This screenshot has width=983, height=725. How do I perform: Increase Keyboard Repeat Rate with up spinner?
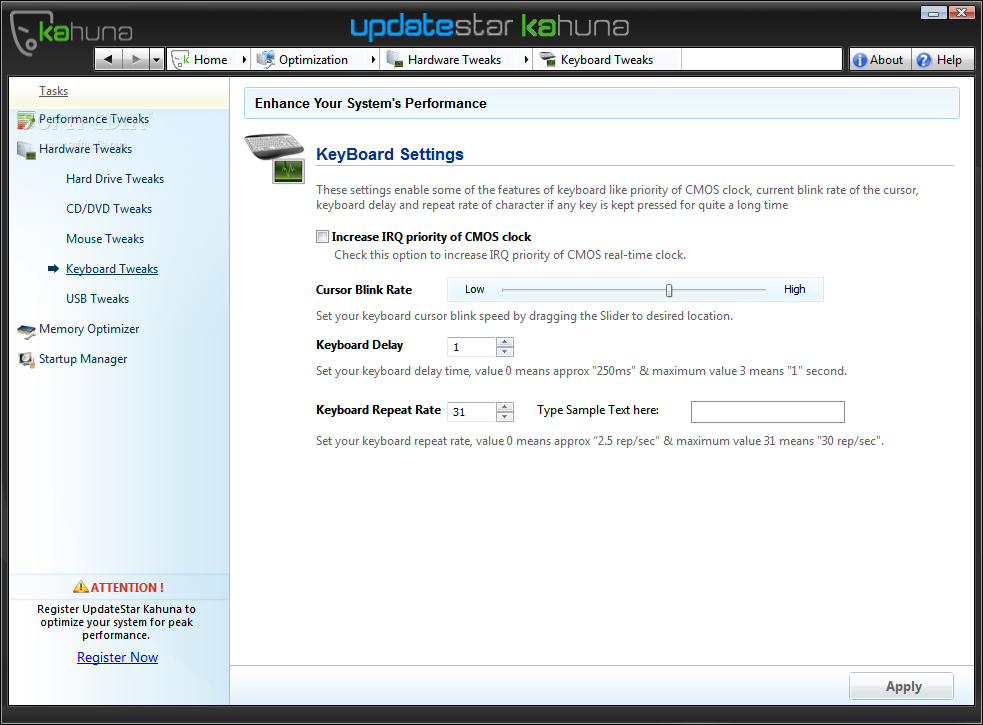[x=505, y=407]
